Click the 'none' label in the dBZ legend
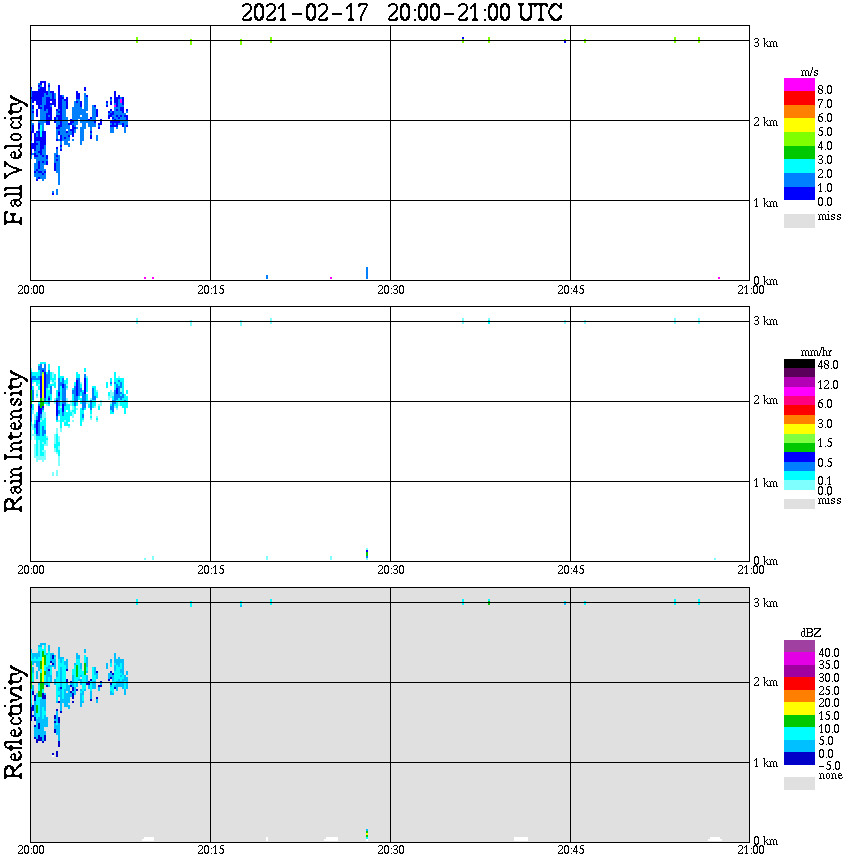The image size is (850, 868). point(830,775)
